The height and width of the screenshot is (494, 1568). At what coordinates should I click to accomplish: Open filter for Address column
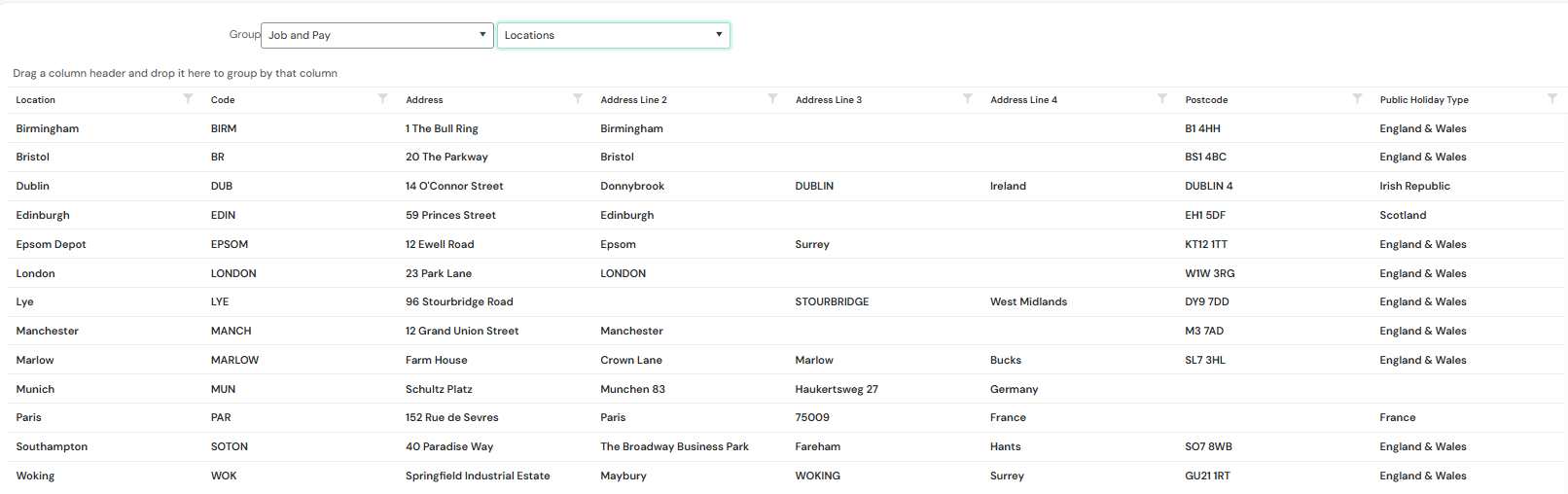click(x=578, y=99)
